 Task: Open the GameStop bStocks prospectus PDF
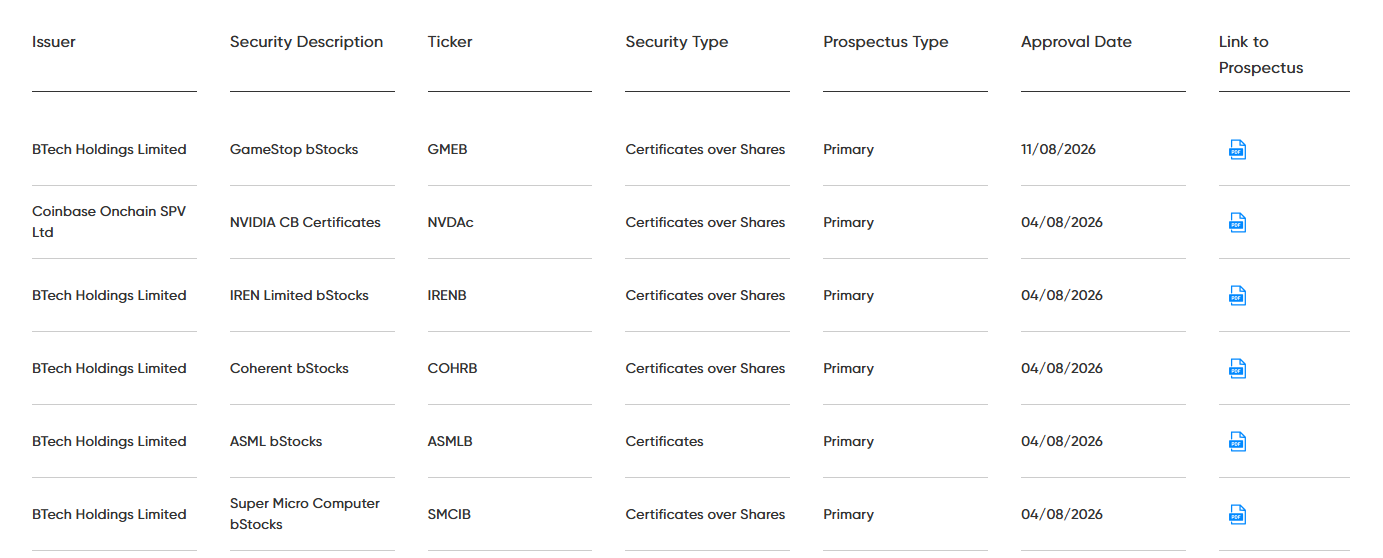1237,150
